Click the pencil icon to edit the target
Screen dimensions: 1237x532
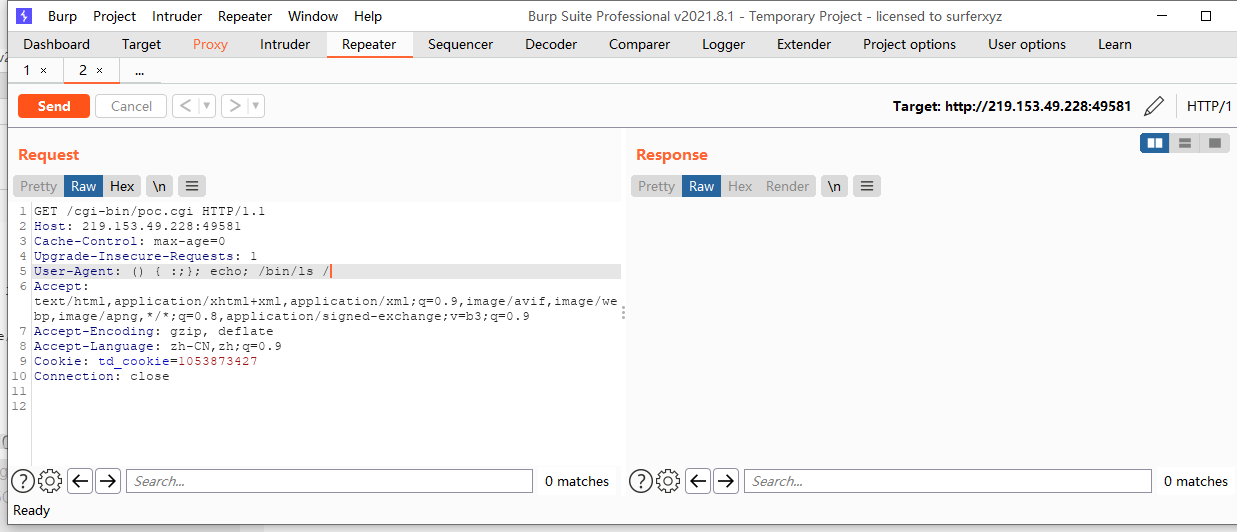[x=1154, y=106]
